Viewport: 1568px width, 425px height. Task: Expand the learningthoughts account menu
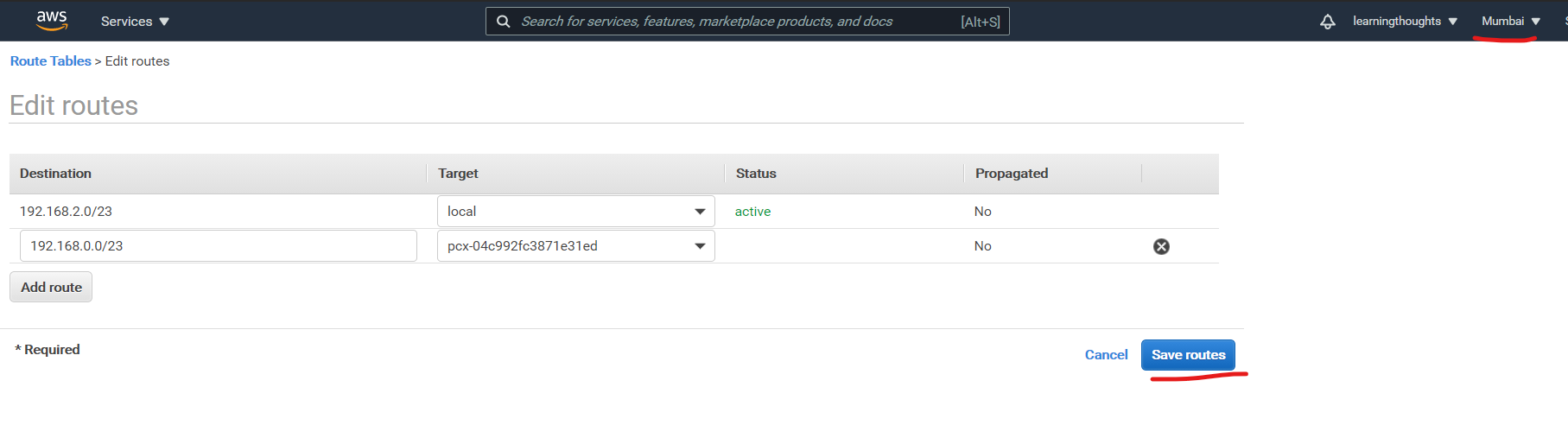click(1405, 22)
